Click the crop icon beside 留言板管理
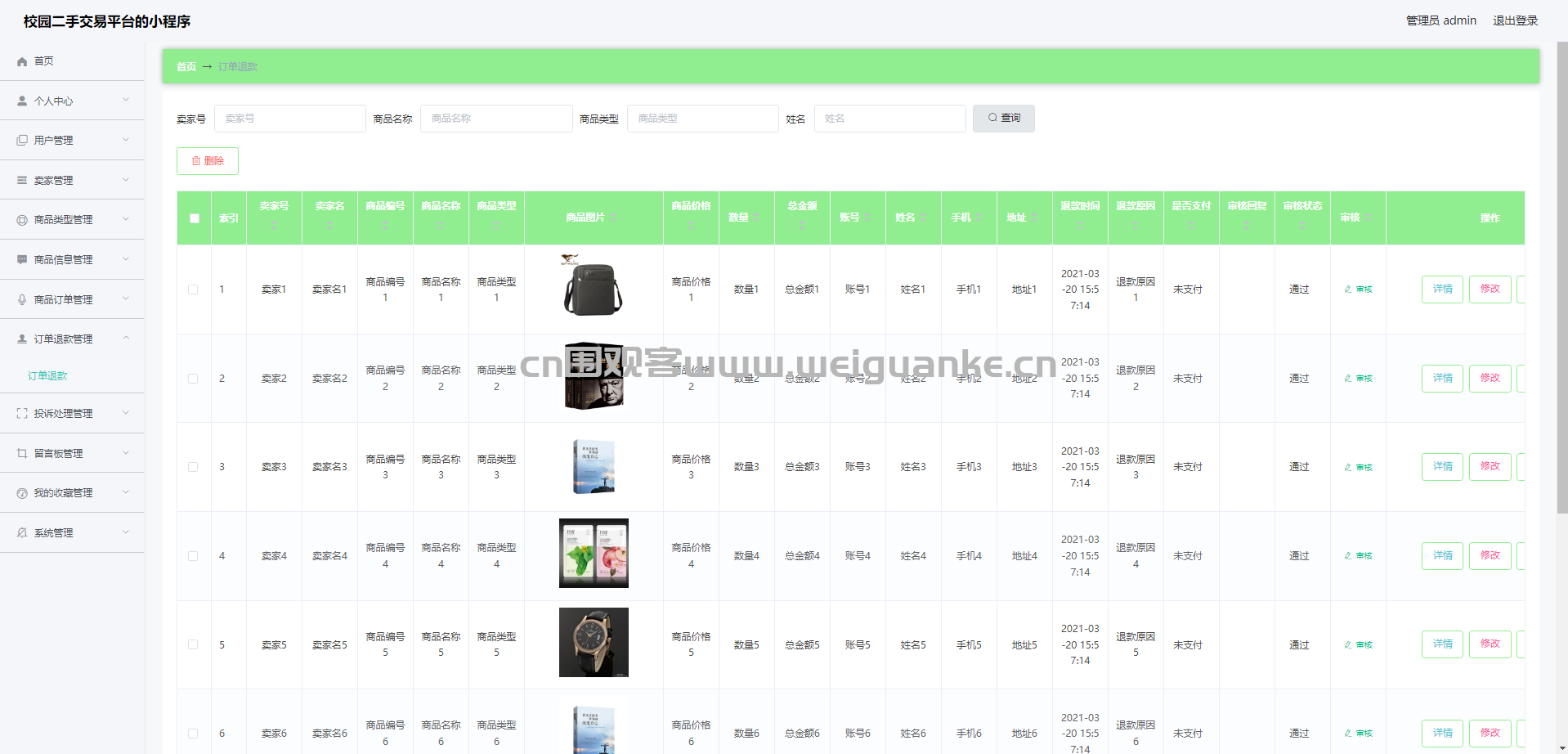 pyautogui.click(x=22, y=454)
